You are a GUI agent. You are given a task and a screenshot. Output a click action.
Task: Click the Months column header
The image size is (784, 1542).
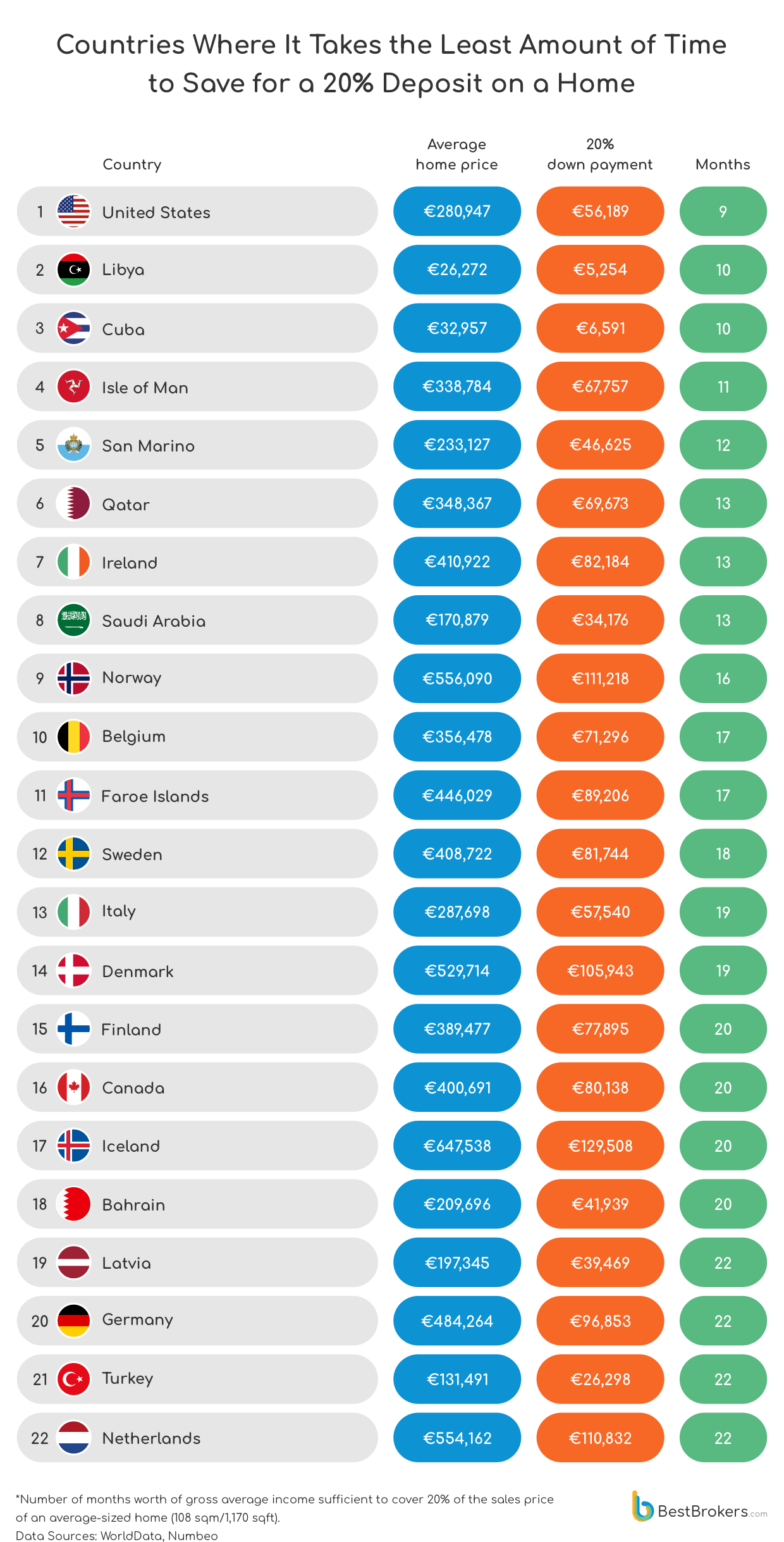pyautogui.click(x=723, y=164)
